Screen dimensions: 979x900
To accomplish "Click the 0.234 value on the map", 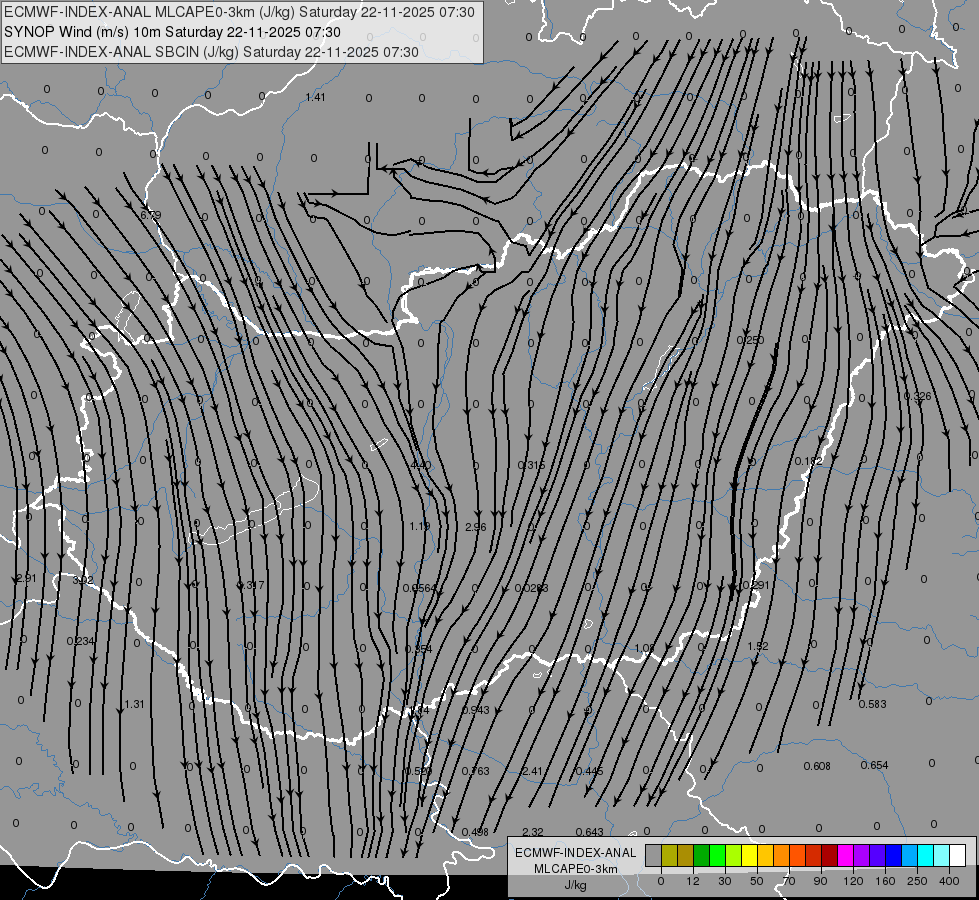I will pos(81,641).
